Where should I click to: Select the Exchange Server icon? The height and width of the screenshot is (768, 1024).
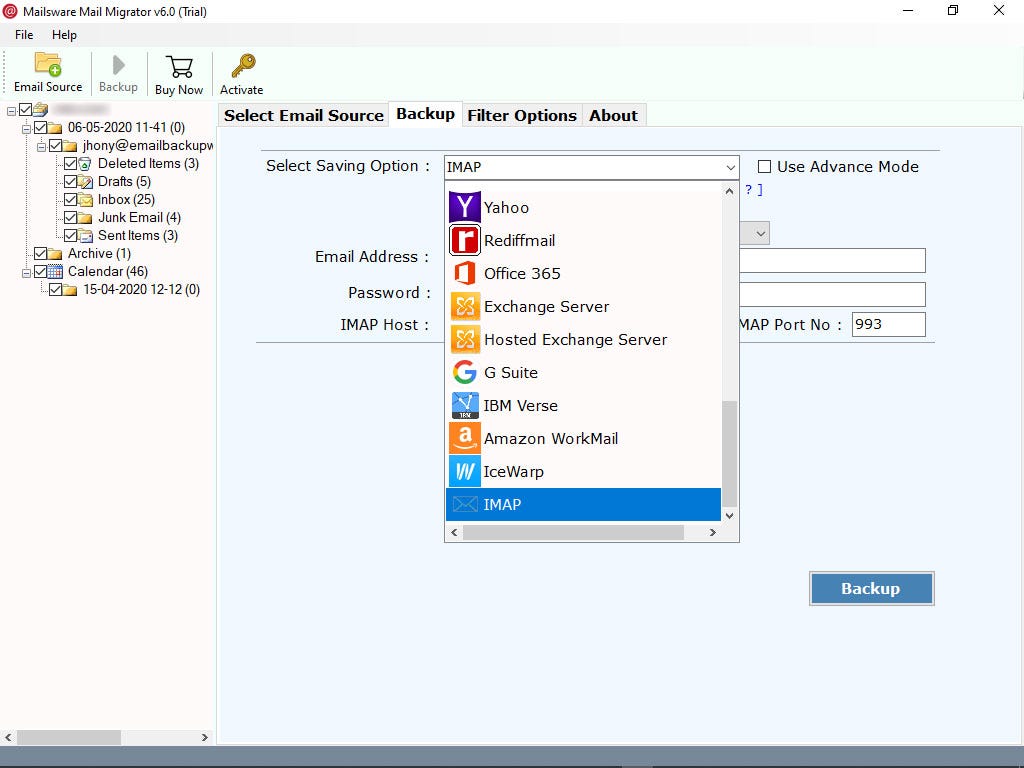pos(464,306)
